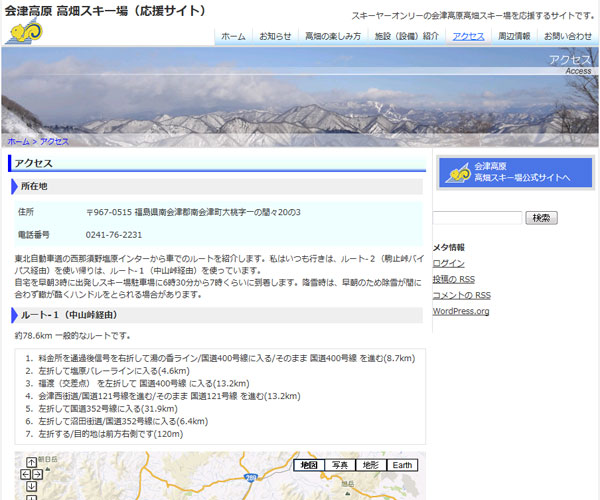600x500 pixels.
Task: Follow the アクセス breadcrumb link
Action: pyautogui.click(x=54, y=142)
